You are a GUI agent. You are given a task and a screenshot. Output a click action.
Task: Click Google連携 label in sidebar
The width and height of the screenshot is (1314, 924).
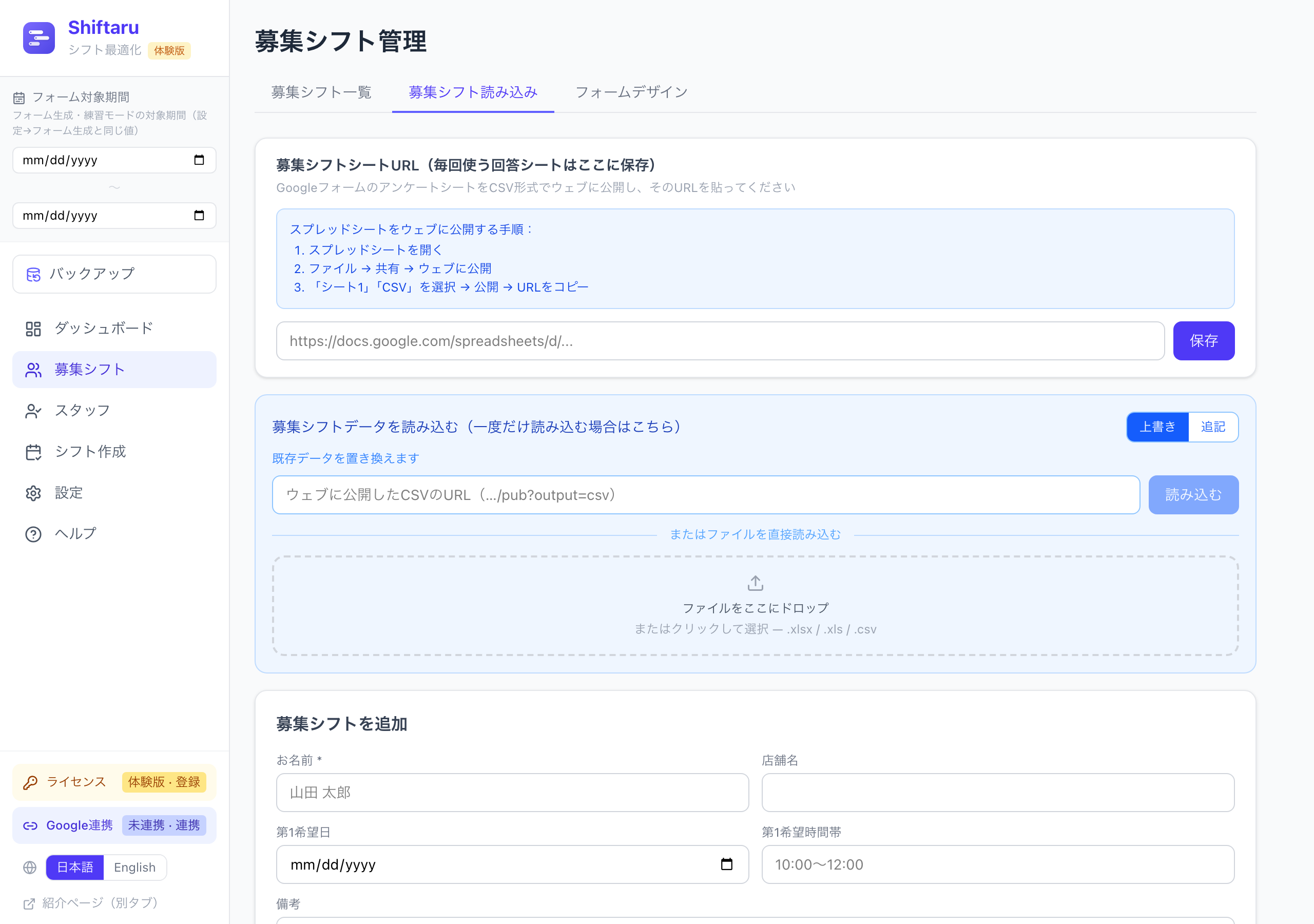tap(80, 825)
